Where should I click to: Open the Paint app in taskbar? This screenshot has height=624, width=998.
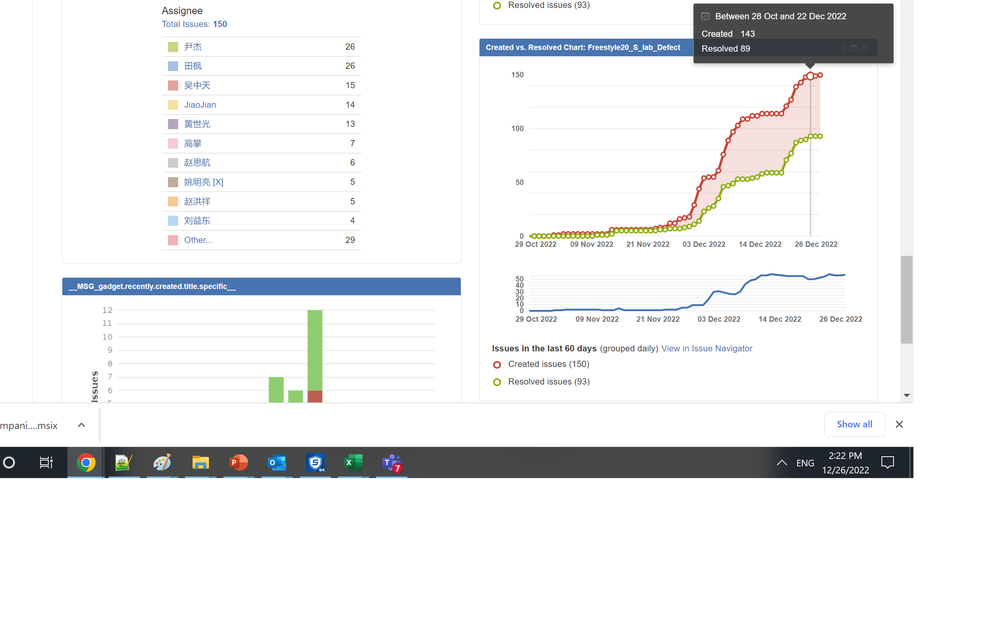point(162,463)
